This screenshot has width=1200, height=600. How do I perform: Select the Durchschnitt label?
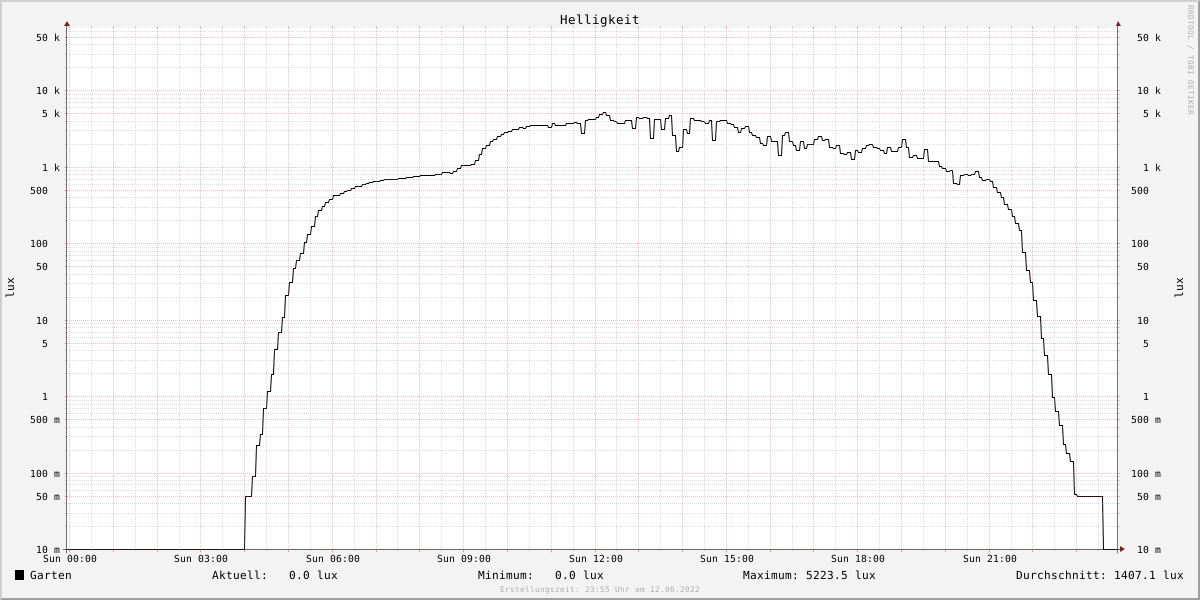click(1061, 575)
